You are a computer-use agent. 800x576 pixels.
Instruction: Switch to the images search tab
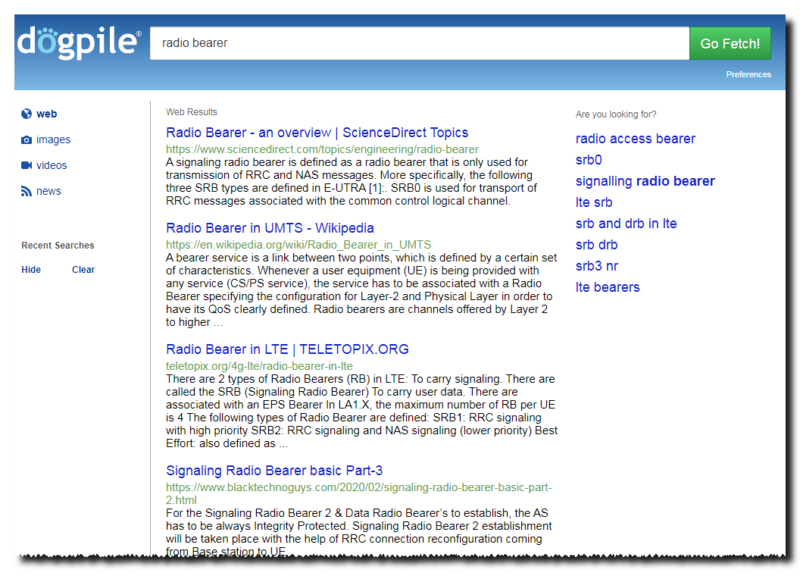53,140
